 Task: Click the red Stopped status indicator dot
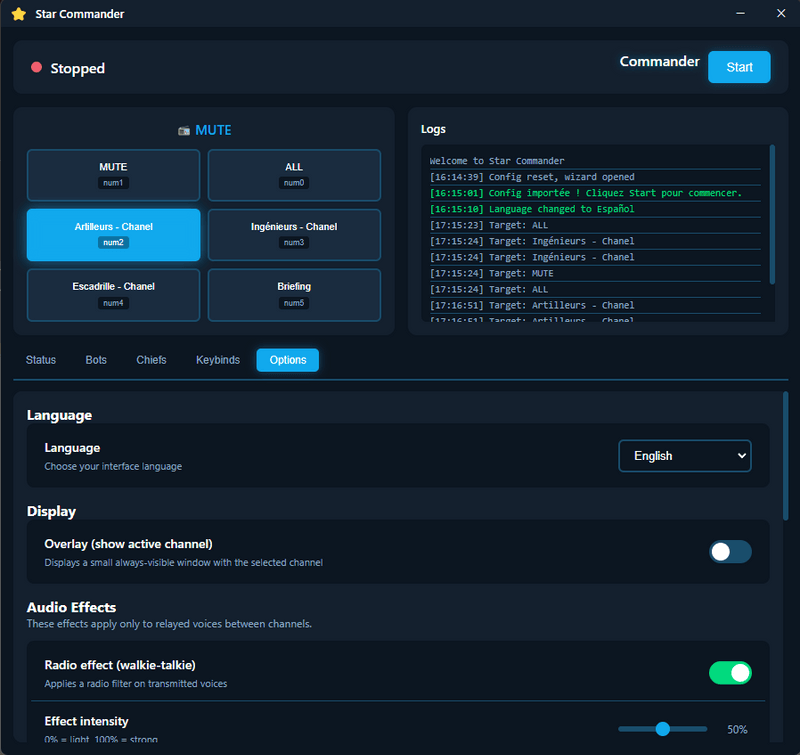36,67
